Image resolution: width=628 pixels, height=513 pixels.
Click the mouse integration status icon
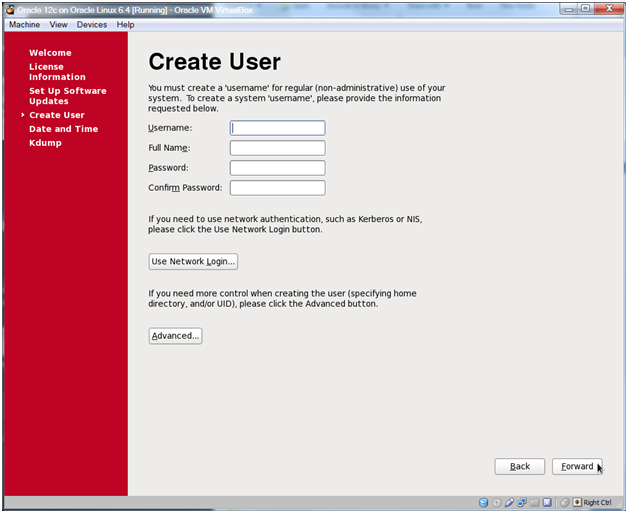point(564,502)
